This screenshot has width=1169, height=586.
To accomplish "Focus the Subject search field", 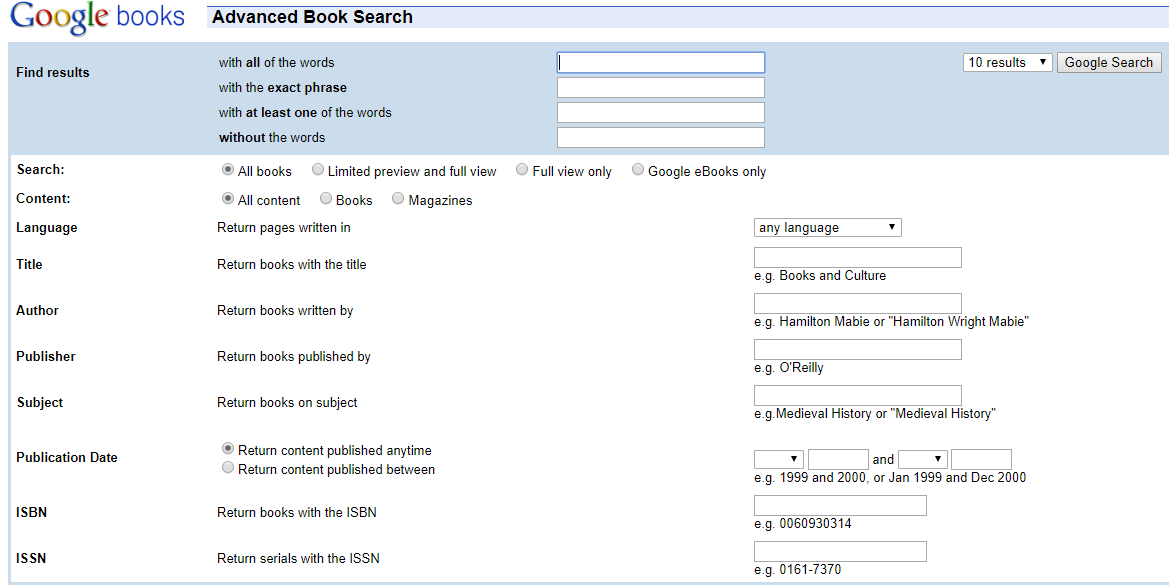I will click(857, 395).
